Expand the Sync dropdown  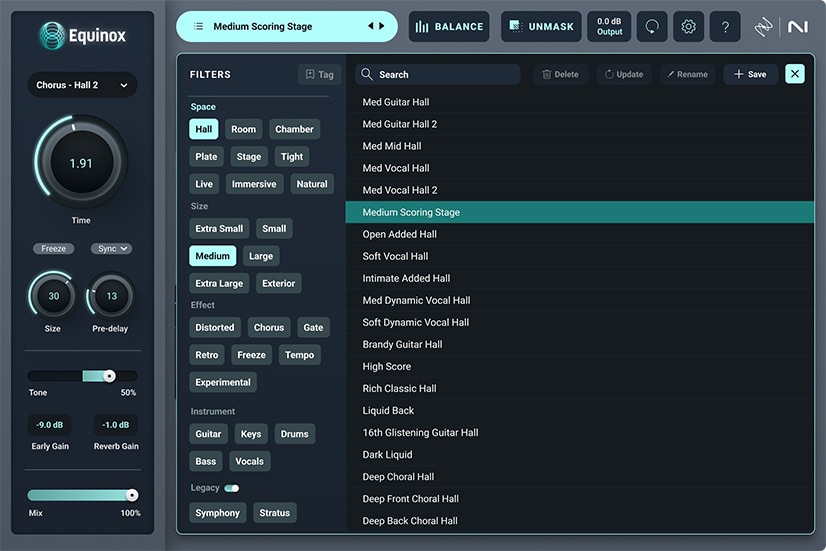(x=111, y=249)
